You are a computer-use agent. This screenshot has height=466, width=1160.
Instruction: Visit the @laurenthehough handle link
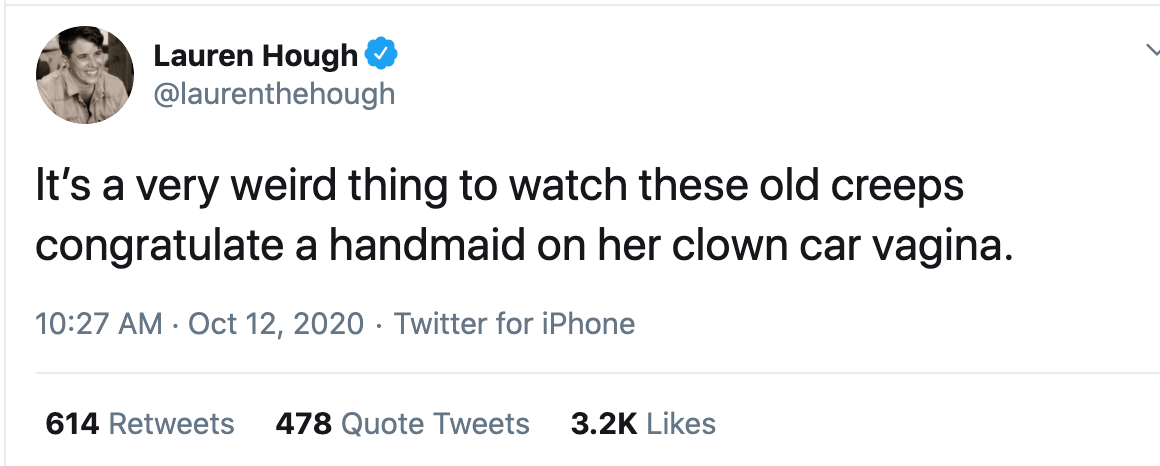click(x=274, y=95)
